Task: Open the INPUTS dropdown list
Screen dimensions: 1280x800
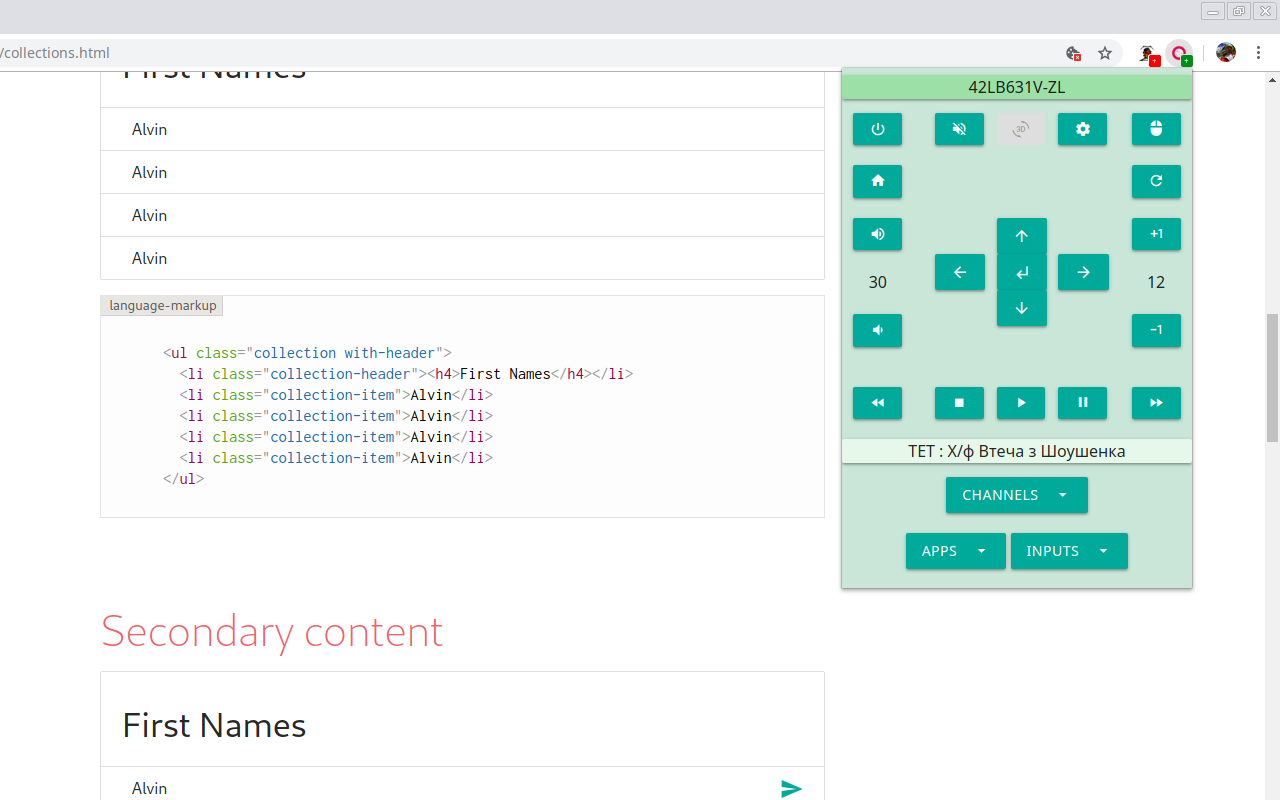Action: pos(1068,551)
